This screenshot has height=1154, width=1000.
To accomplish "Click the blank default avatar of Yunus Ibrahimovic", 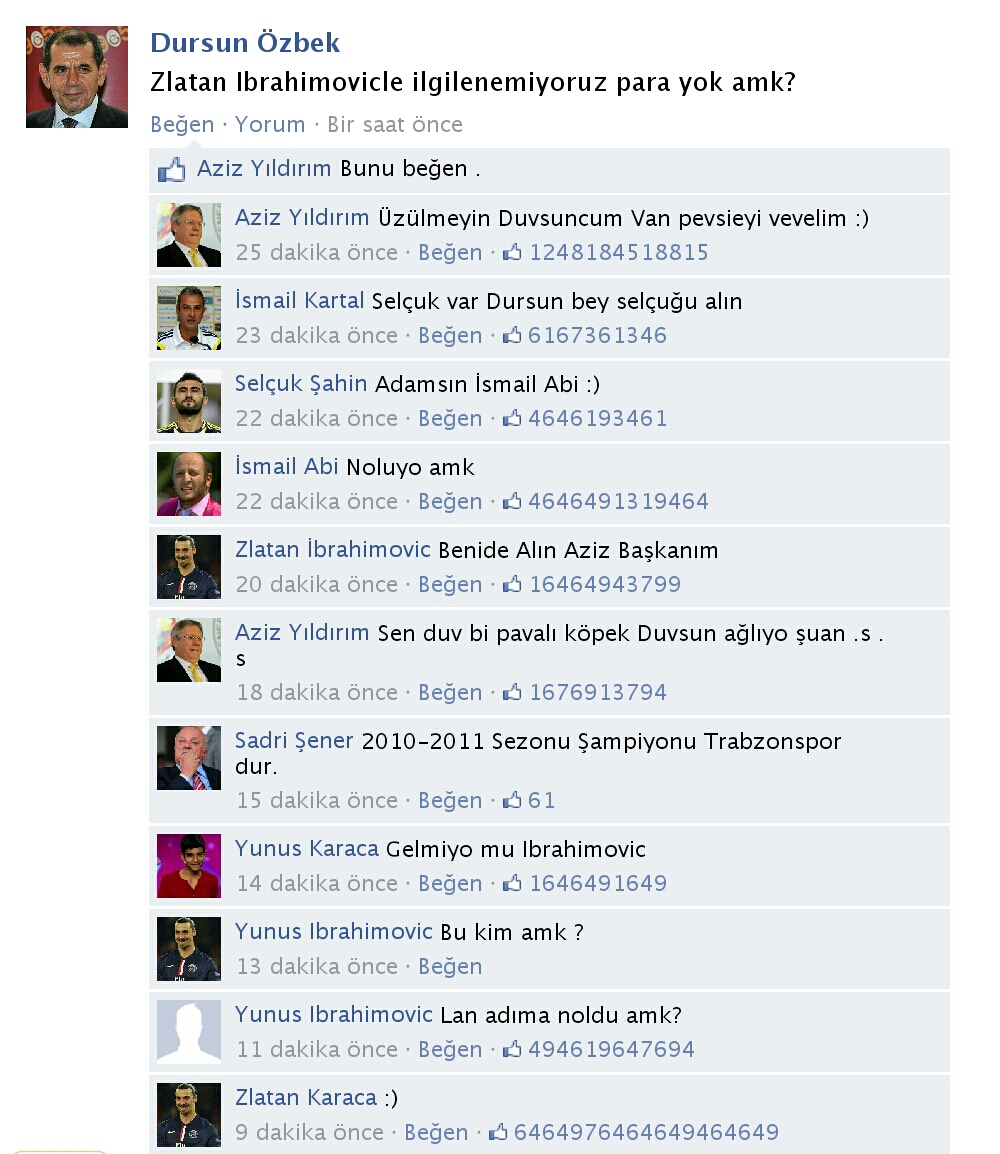I will [189, 1032].
